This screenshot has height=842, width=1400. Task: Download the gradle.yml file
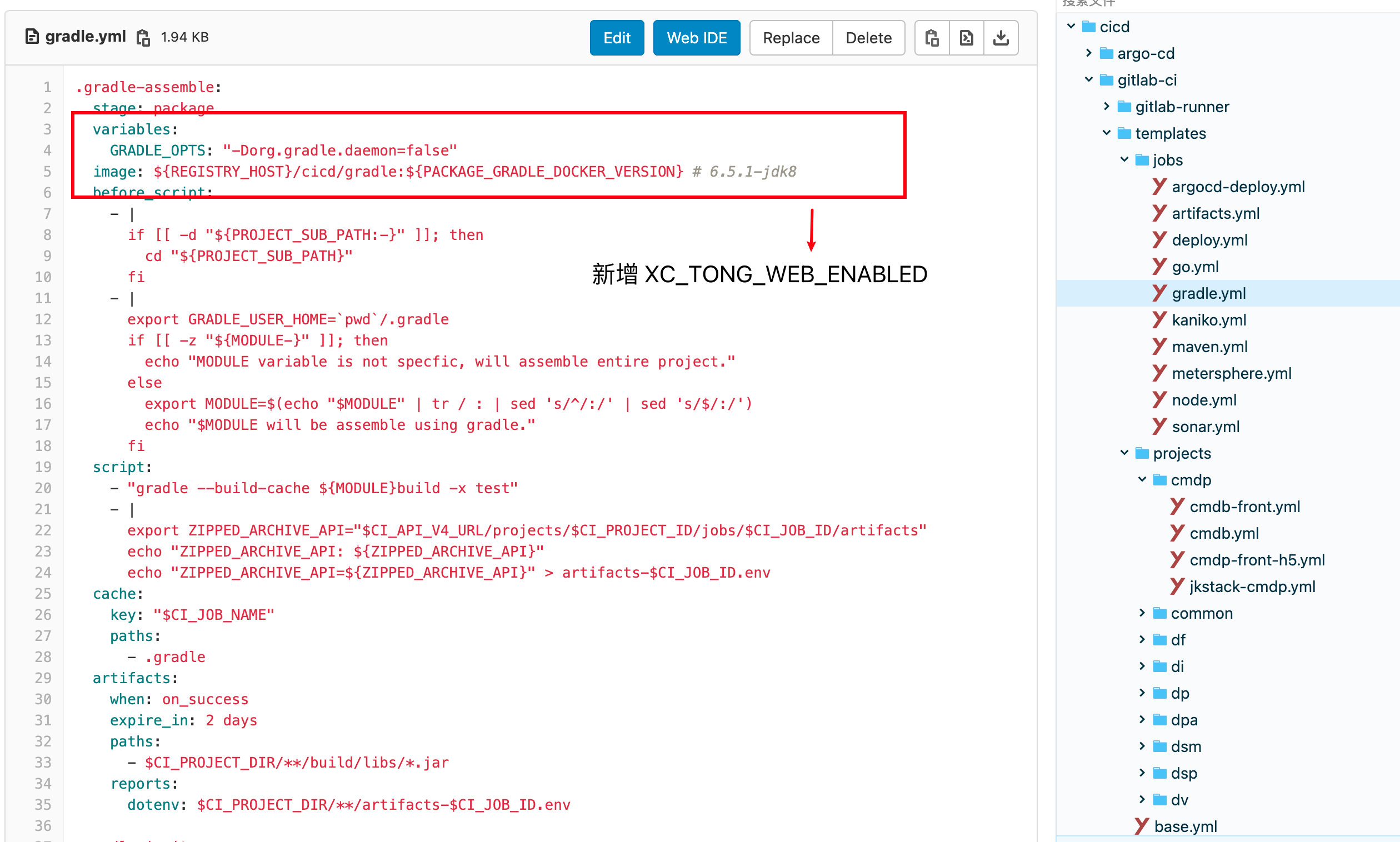[1001, 38]
